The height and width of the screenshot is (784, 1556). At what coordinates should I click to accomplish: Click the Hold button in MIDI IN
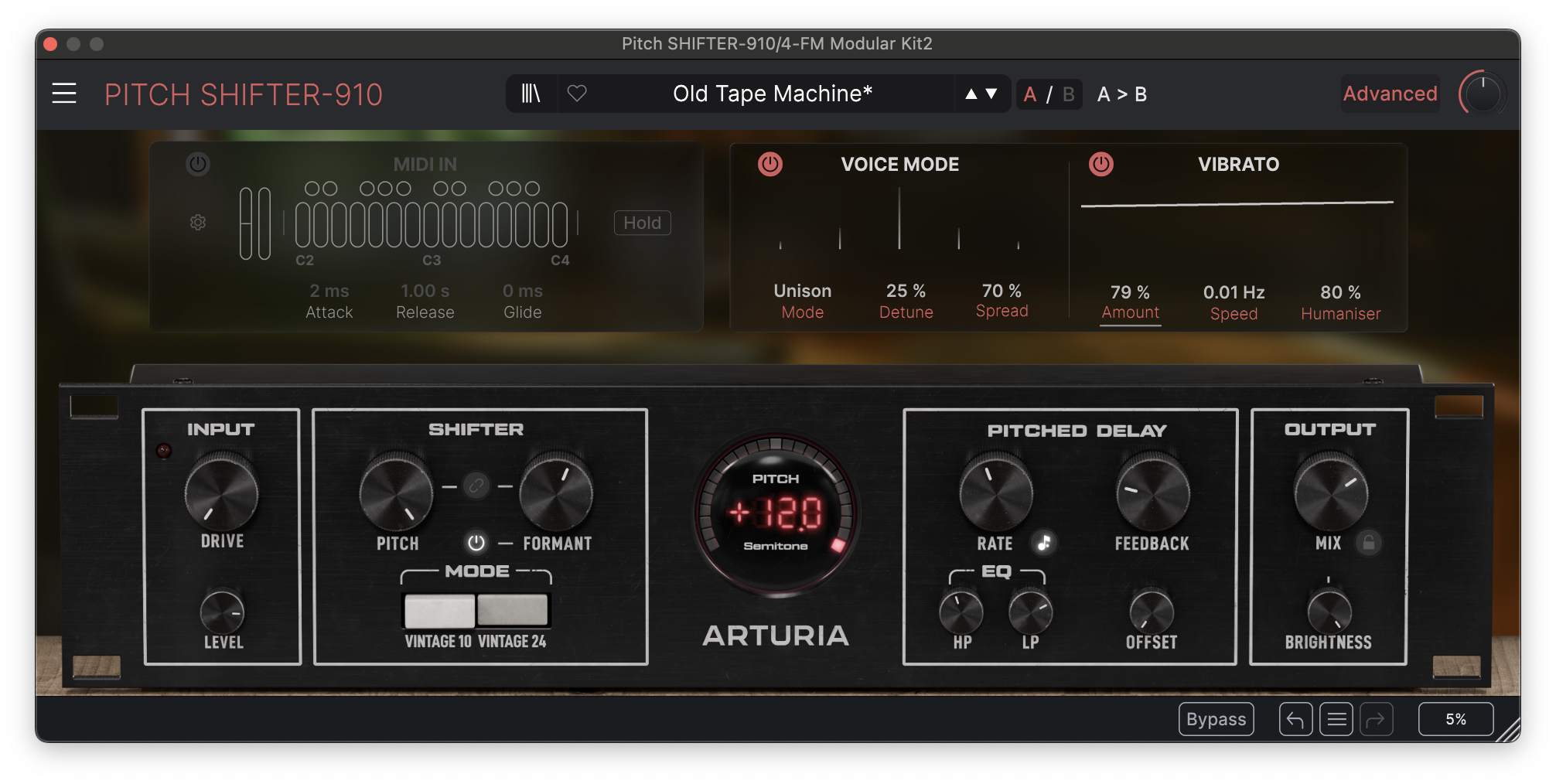point(643,223)
